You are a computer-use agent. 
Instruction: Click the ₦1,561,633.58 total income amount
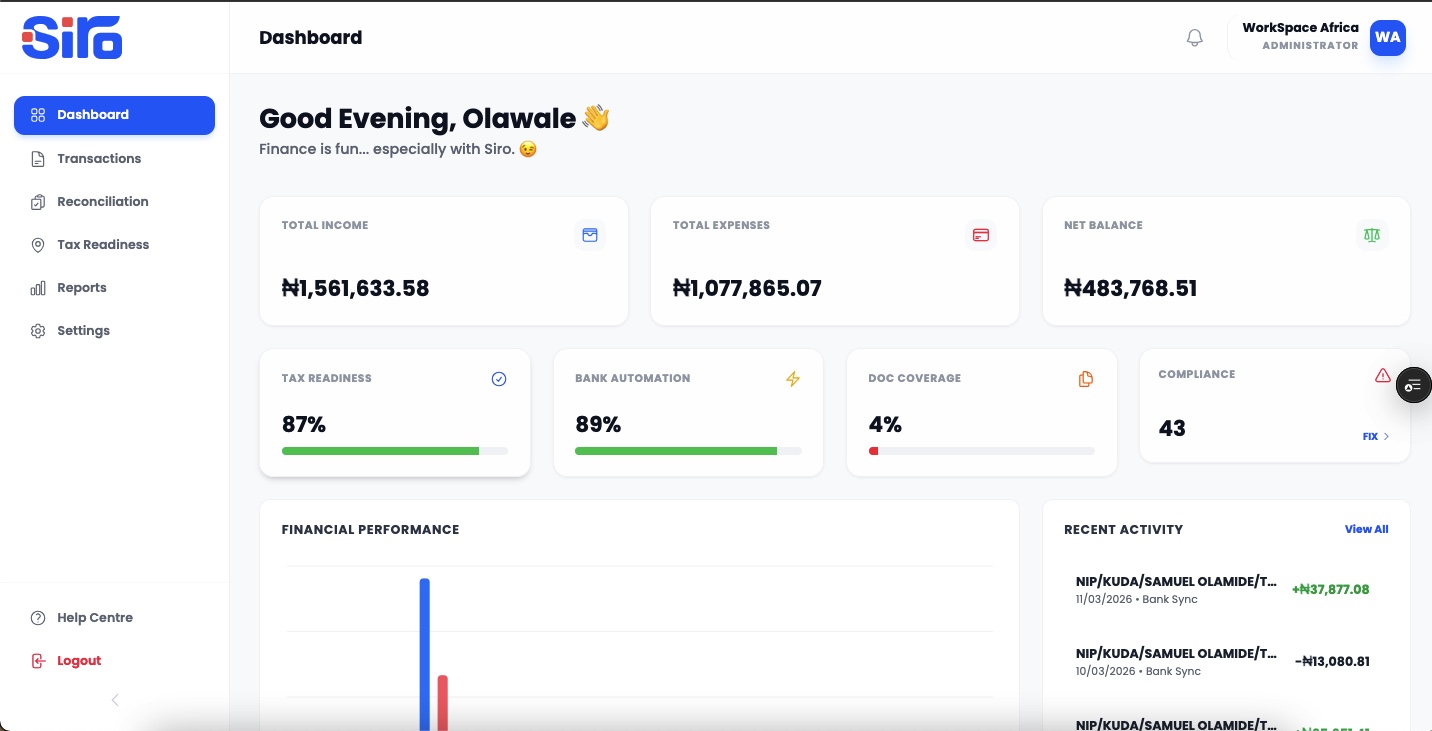point(355,289)
